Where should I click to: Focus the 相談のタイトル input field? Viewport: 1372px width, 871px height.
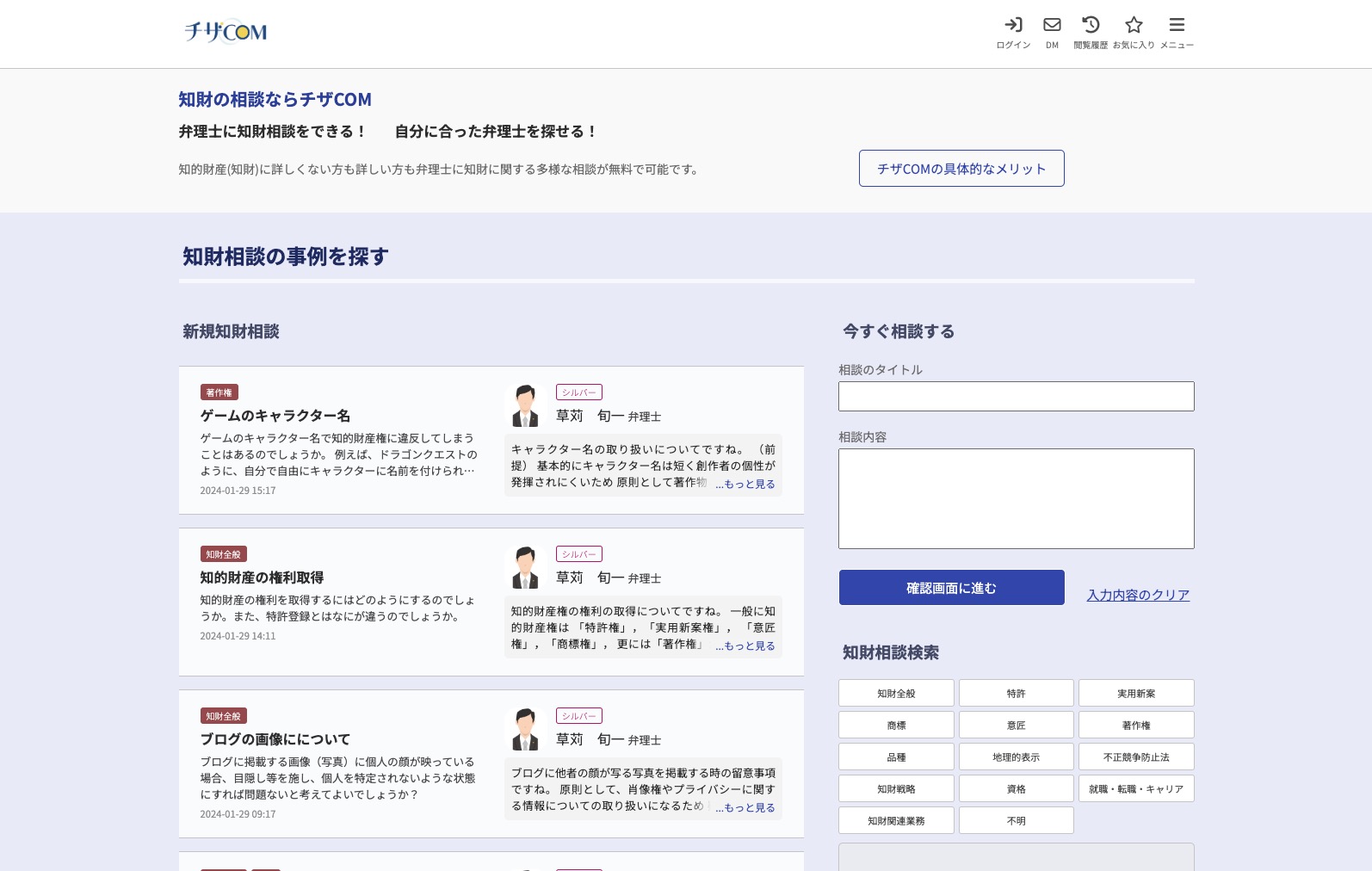1017,396
